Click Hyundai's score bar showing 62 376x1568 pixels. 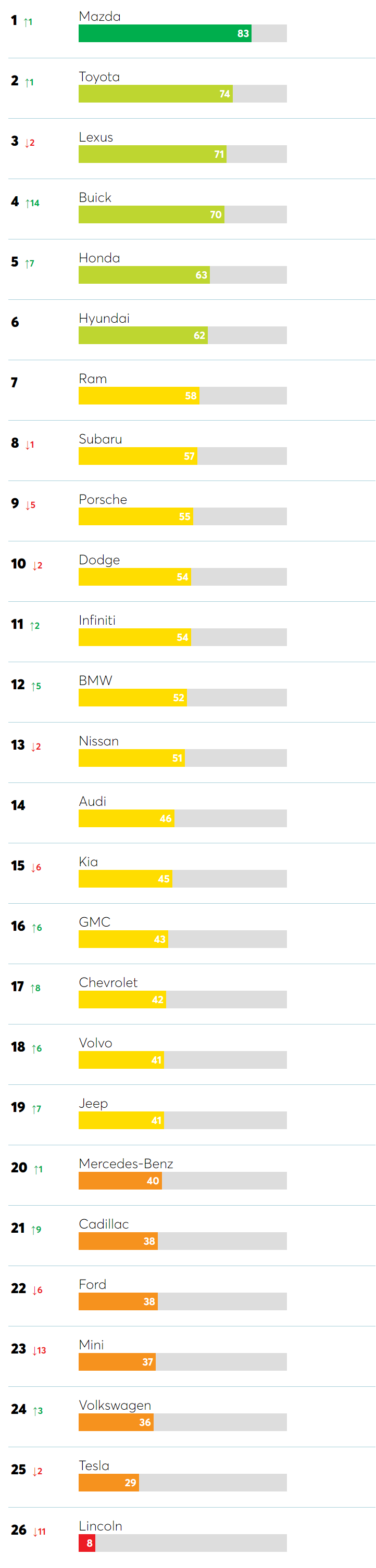143,335
